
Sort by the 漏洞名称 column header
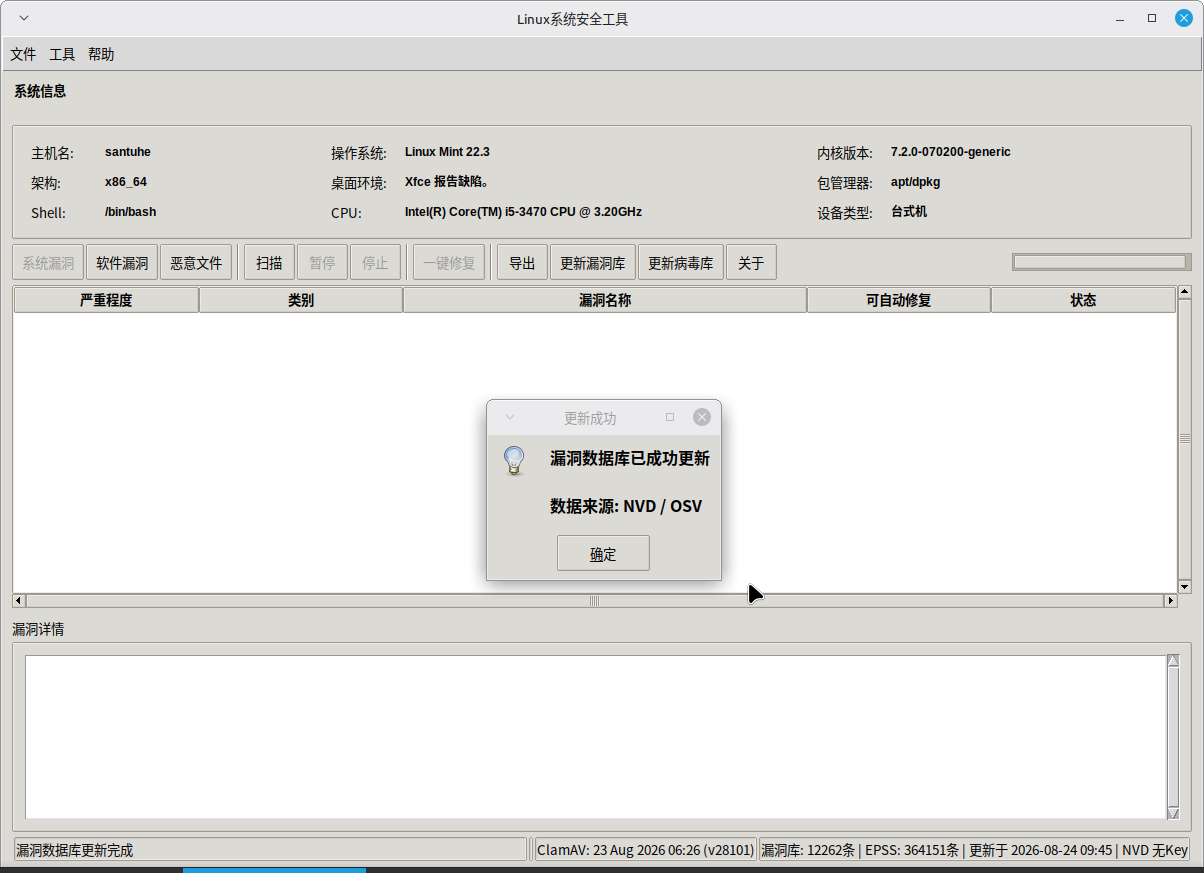tap(605, 300)
